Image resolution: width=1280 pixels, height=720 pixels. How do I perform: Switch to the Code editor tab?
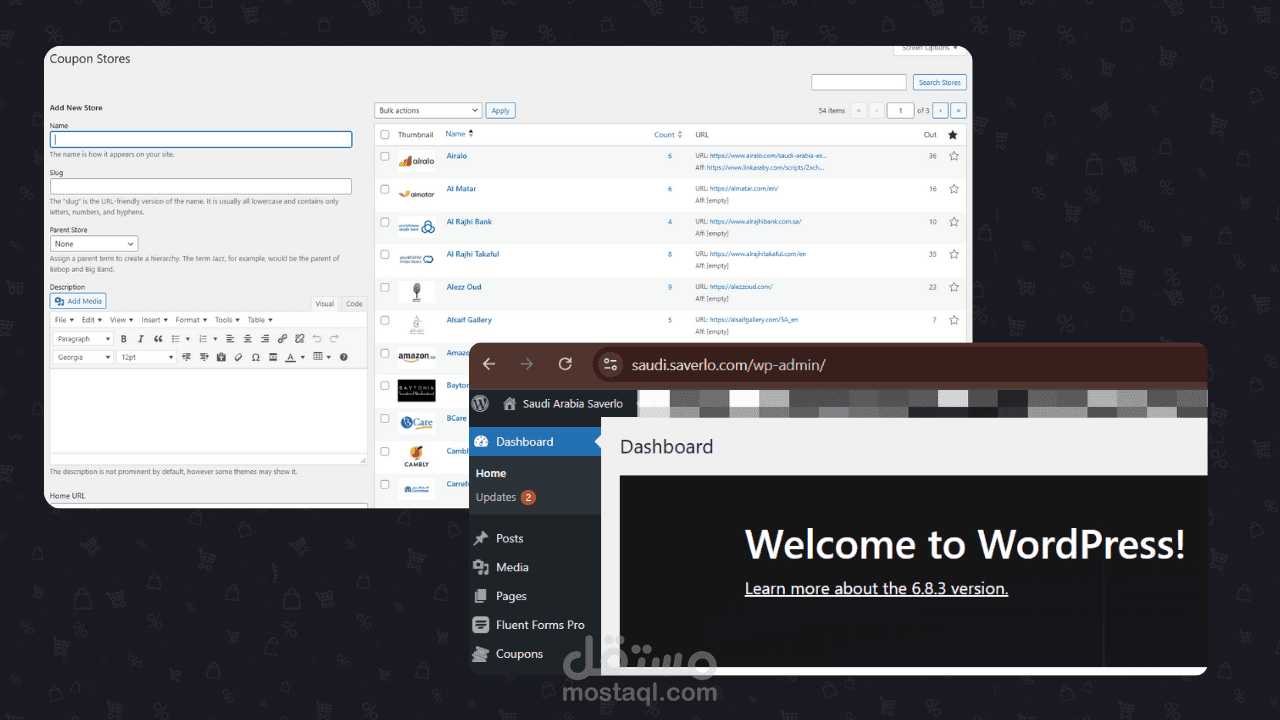tap(354, 304)
